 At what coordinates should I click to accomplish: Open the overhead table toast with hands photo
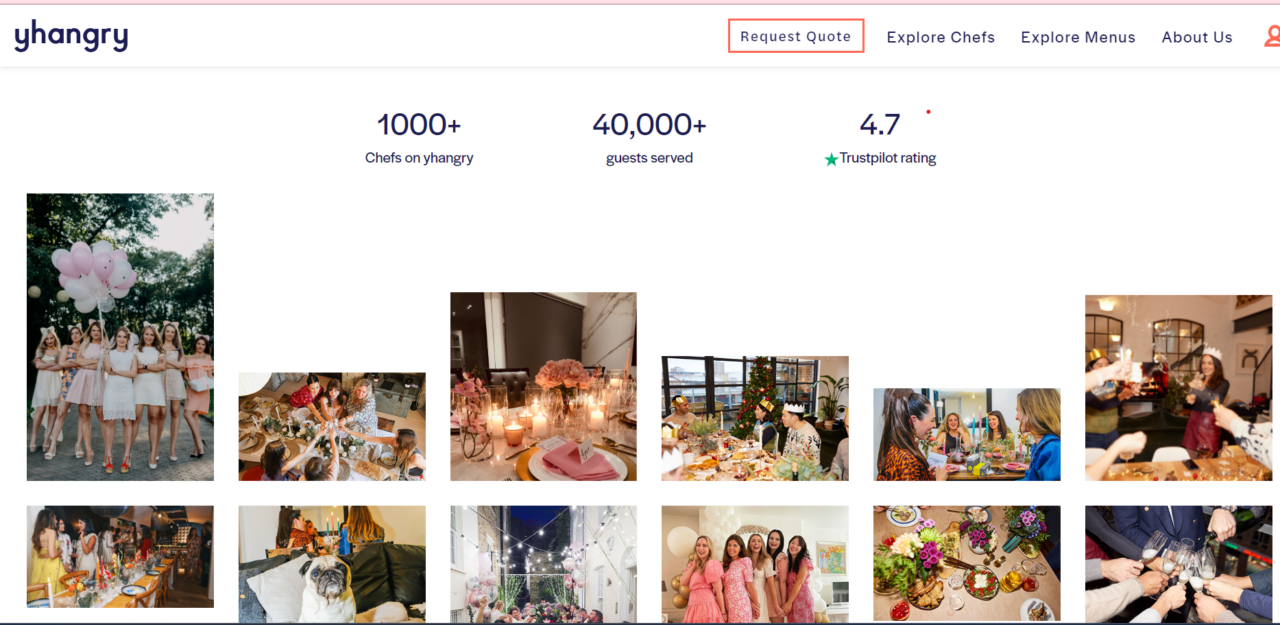point(332,427)
